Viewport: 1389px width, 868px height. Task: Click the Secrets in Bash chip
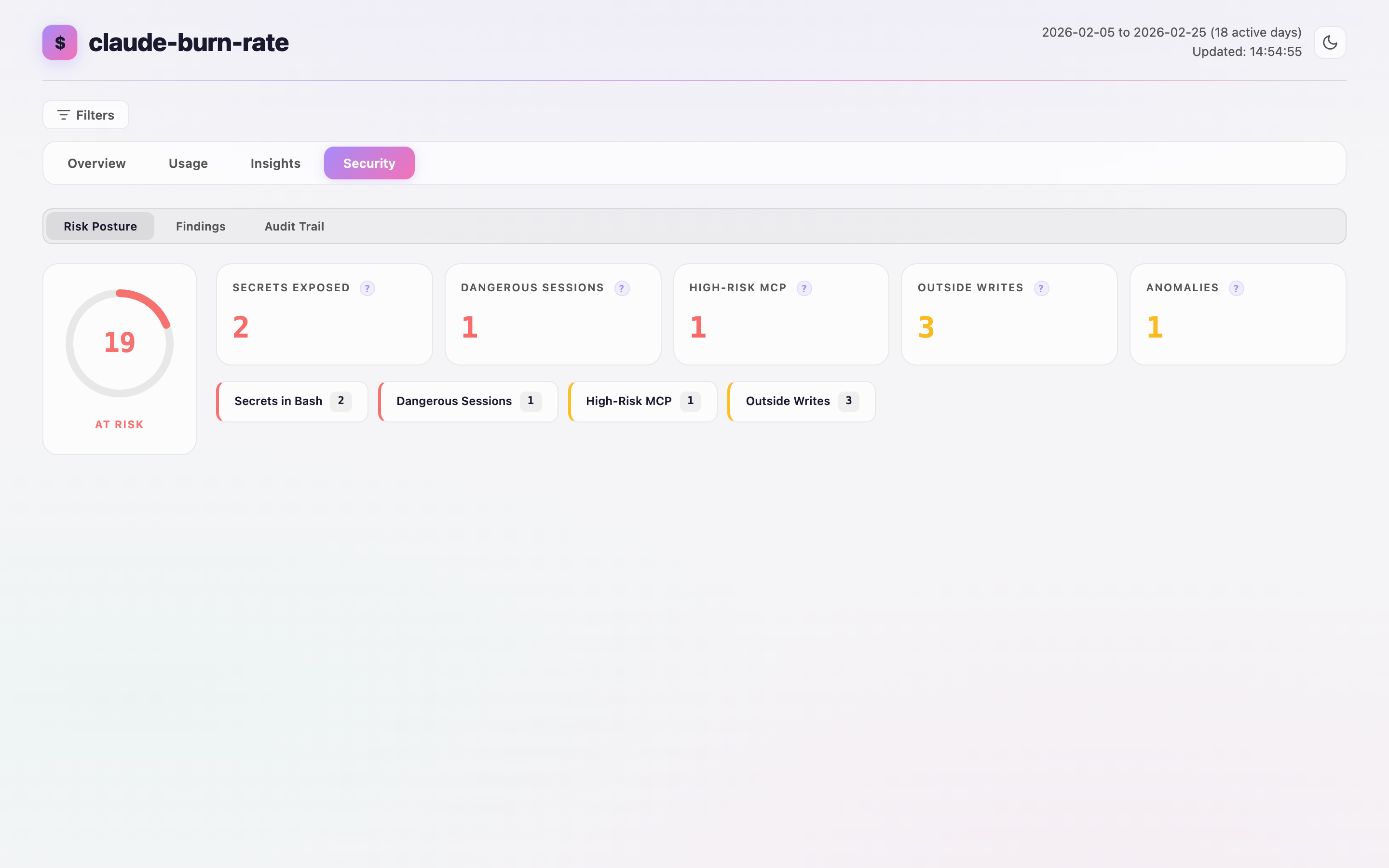292,401
